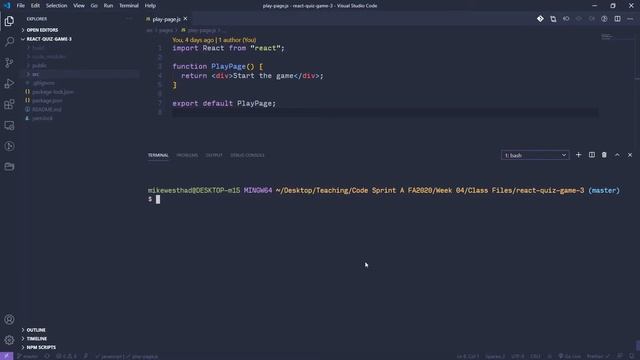Image resolution: width=640 pixels, height=360 pixels.
Task: Open the Remote Explorer view
Action: [9, 125]
